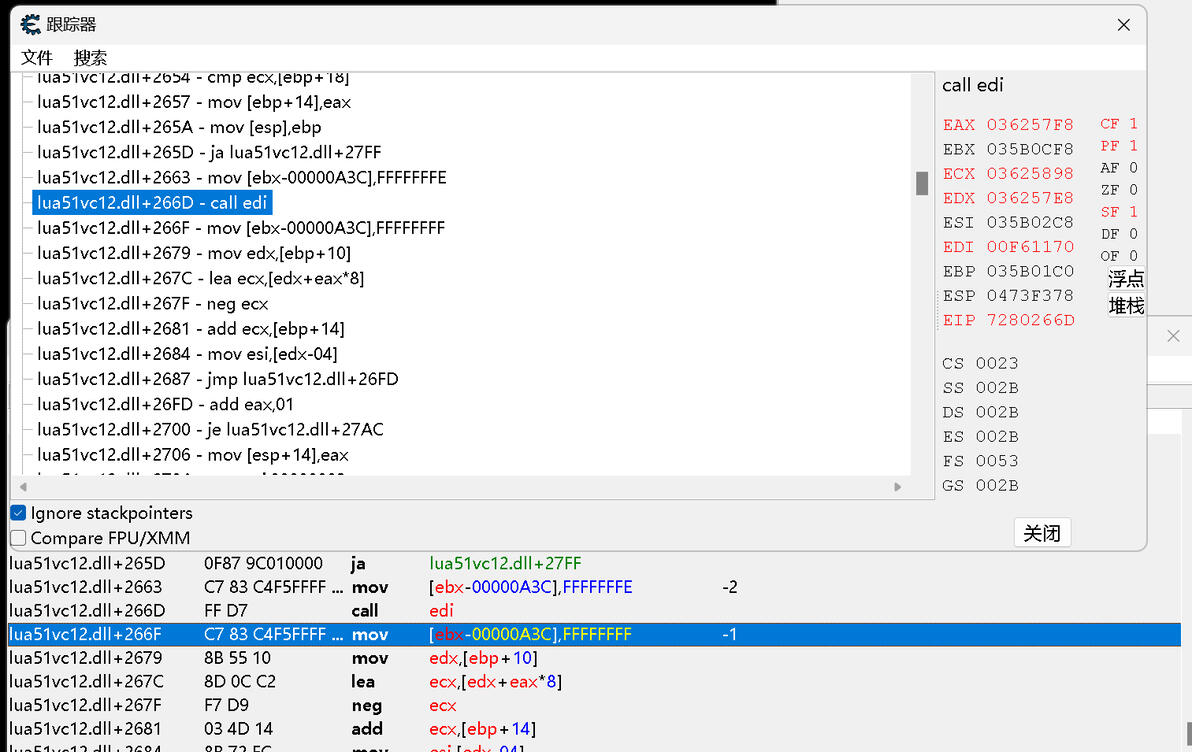
Task: Select disassembler row lua51vc12.dll+2679 mov edx
Action: click(x=594, y=658)
